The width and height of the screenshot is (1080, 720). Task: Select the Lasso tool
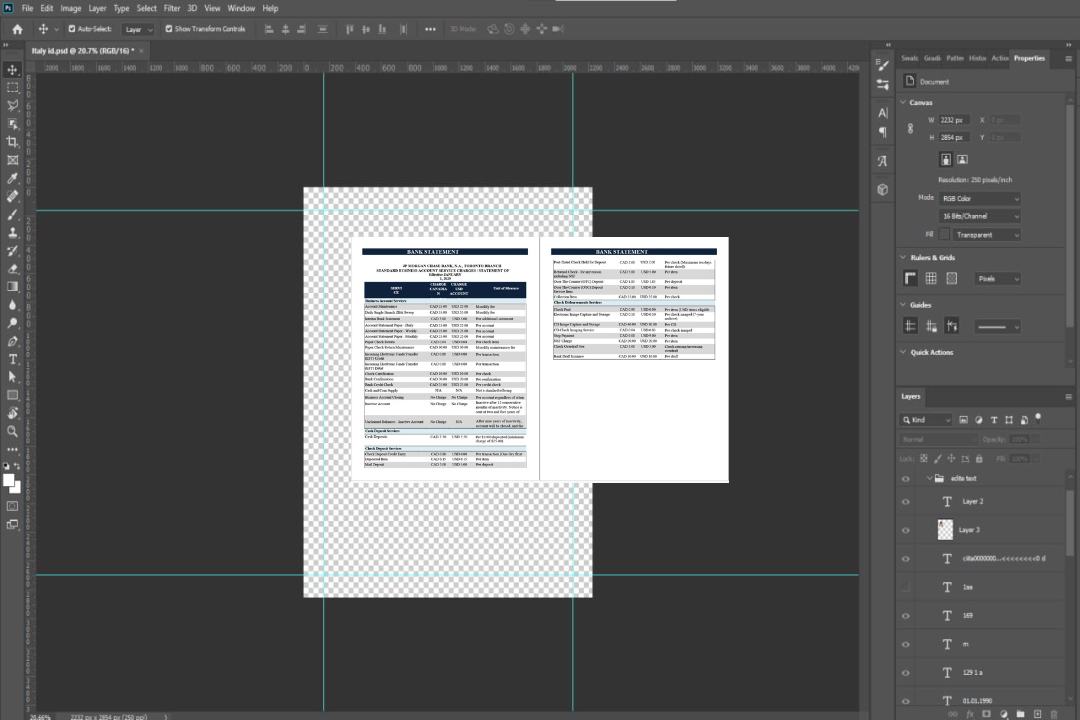[12, 105]
